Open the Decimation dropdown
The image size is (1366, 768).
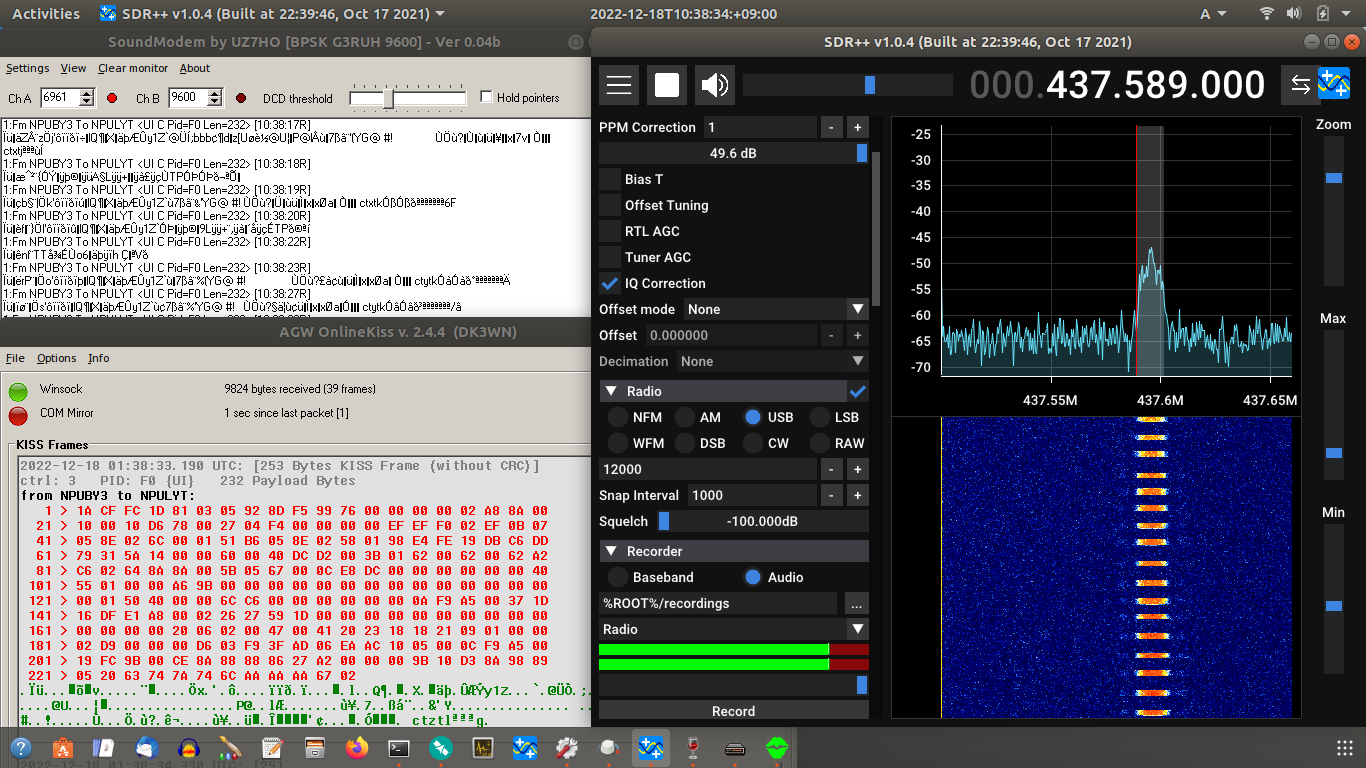pos(773,361)
